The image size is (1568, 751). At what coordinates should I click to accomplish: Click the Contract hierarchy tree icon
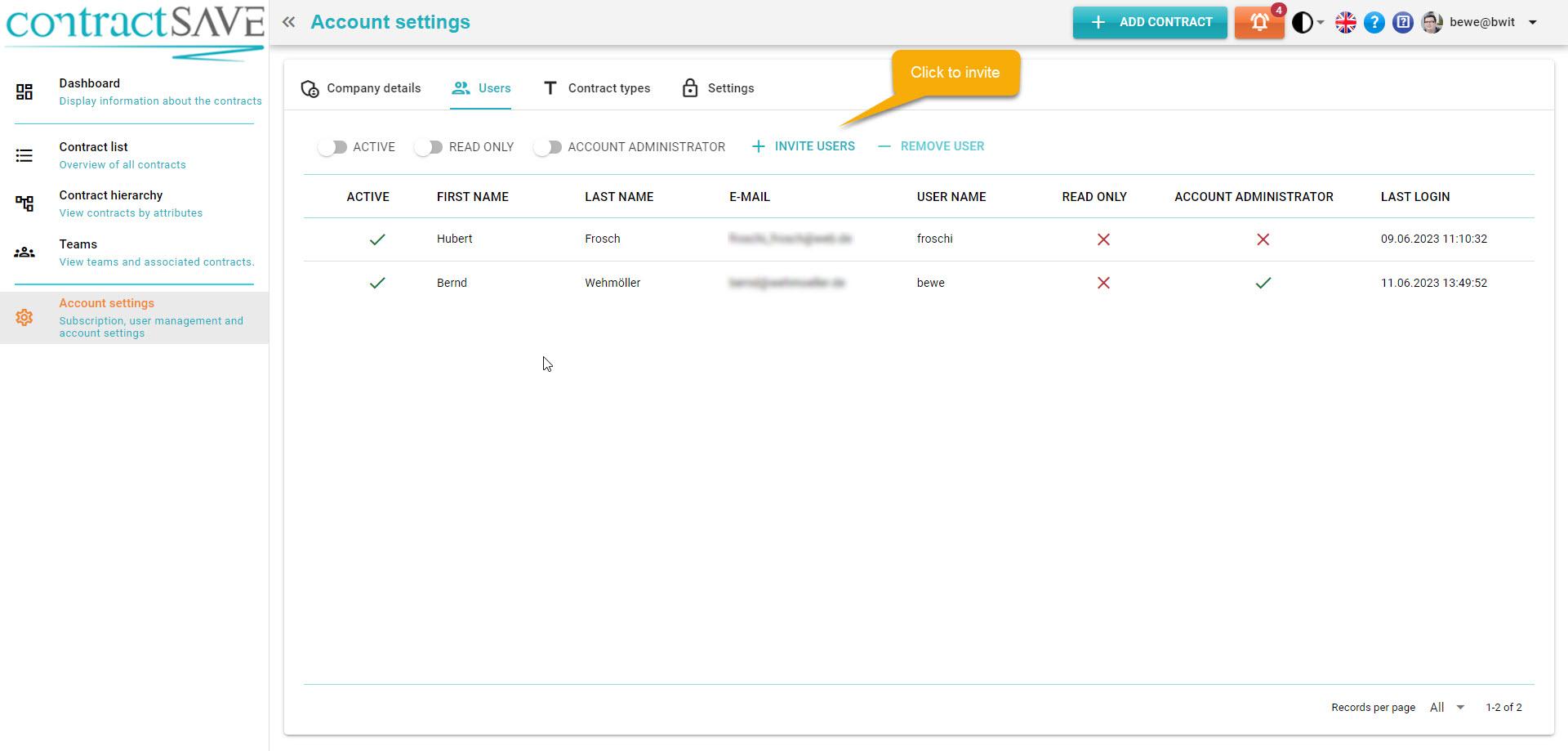tap(24, 203)
